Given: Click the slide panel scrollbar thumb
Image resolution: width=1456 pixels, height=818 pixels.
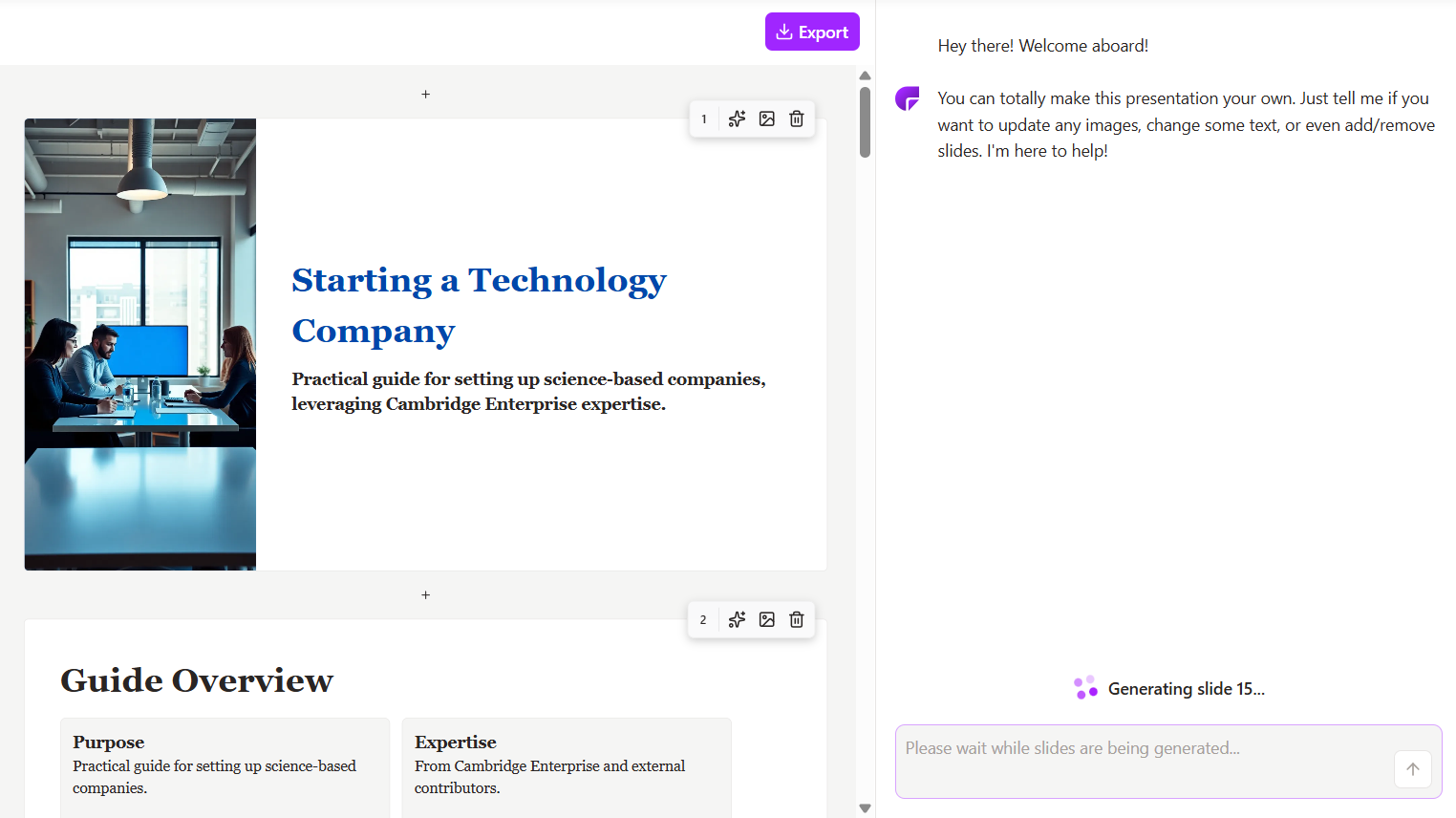Looking at the screenshot, I should [865, 122].
